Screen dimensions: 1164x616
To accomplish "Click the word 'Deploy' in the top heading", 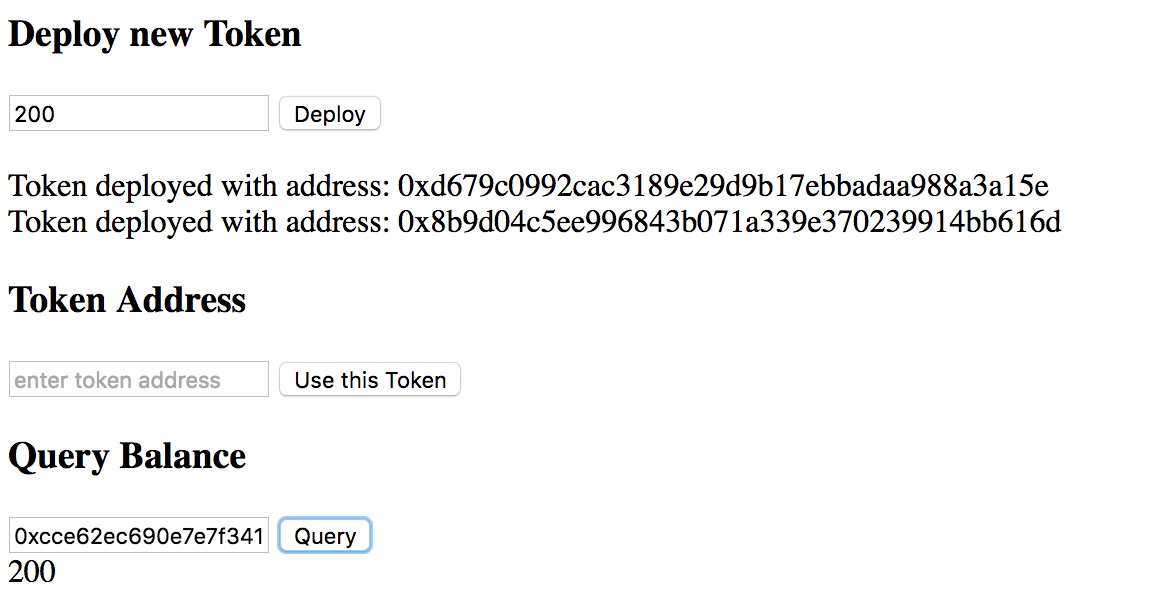I will (65, 35).
